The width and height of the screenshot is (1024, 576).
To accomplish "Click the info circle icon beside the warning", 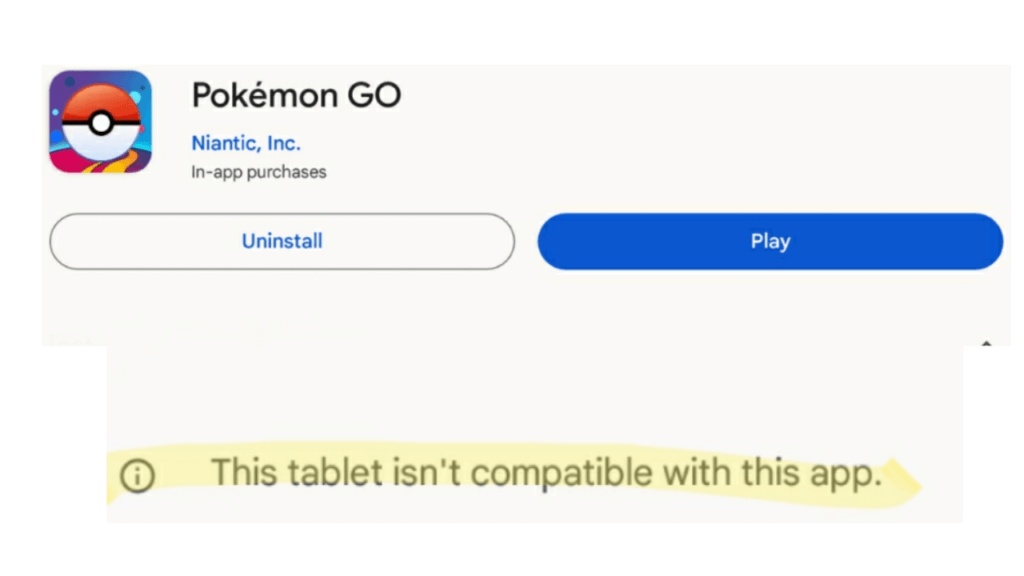I will pyautogui.click(x=137, y=476).
